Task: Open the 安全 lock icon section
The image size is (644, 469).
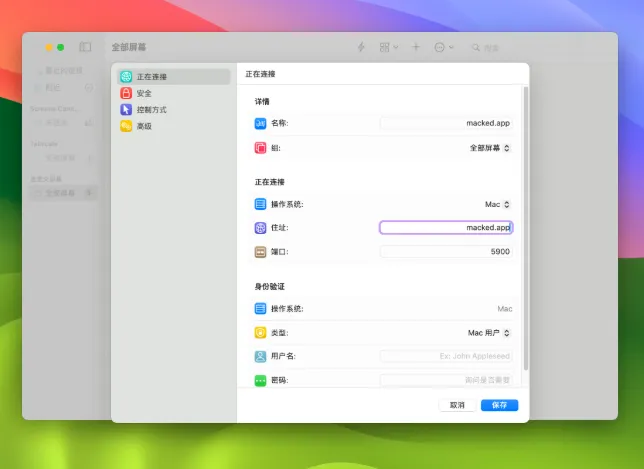Action: tap(126, 93)
